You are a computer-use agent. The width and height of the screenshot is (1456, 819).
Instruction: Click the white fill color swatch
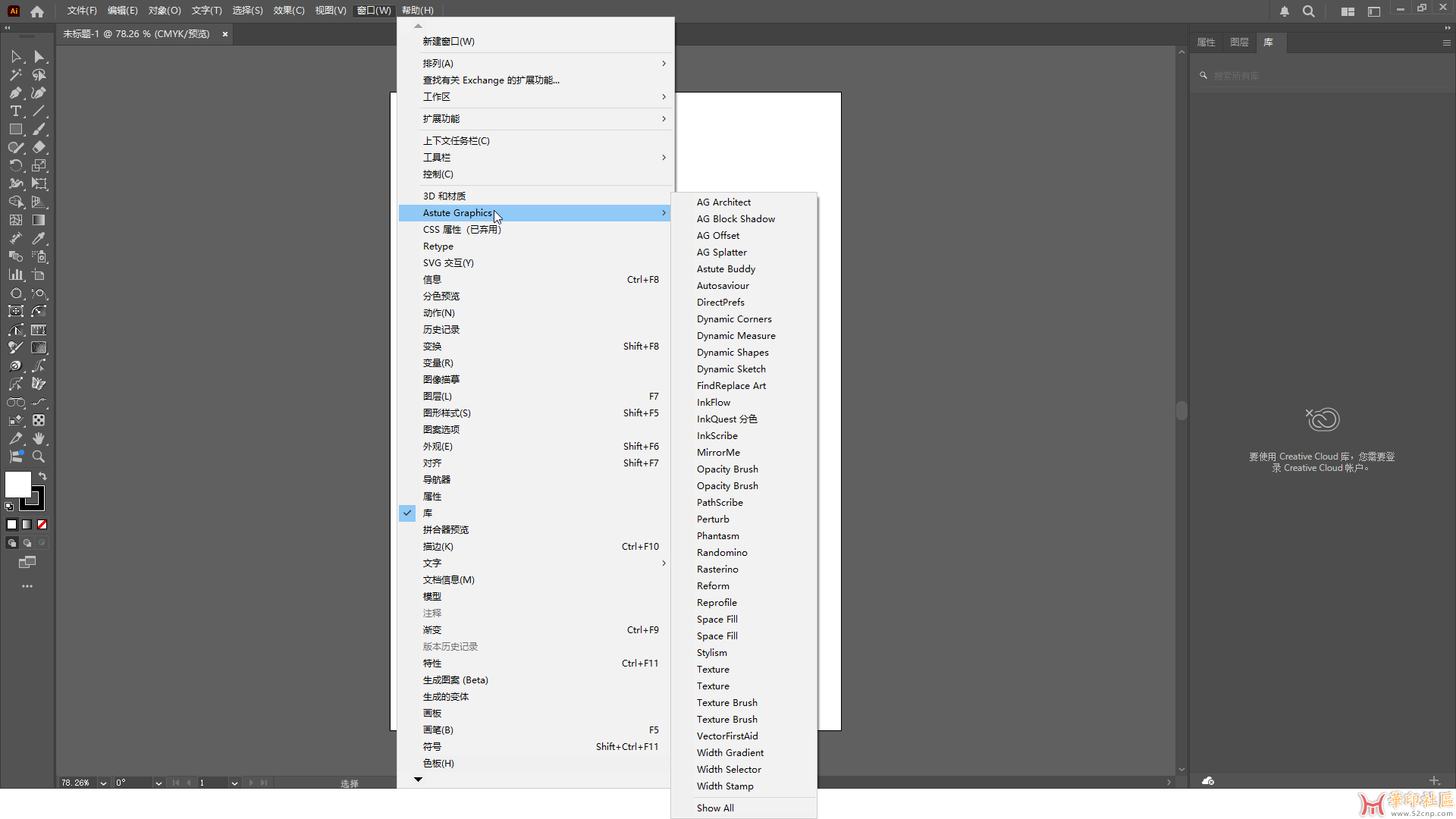(x=17, y=484)
